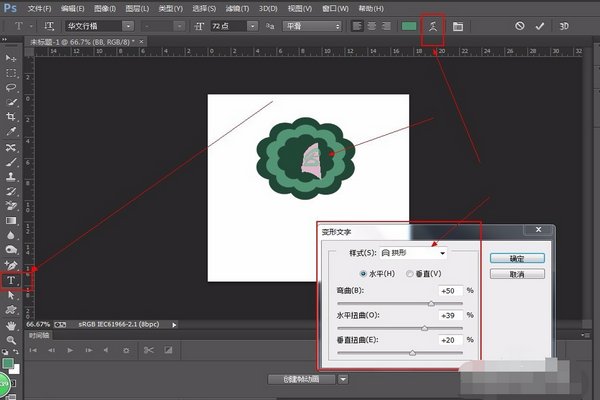Screen dimensions: 600x400
Task: Open the tool preset picker arrow beside T
Action: click(31, 26)
